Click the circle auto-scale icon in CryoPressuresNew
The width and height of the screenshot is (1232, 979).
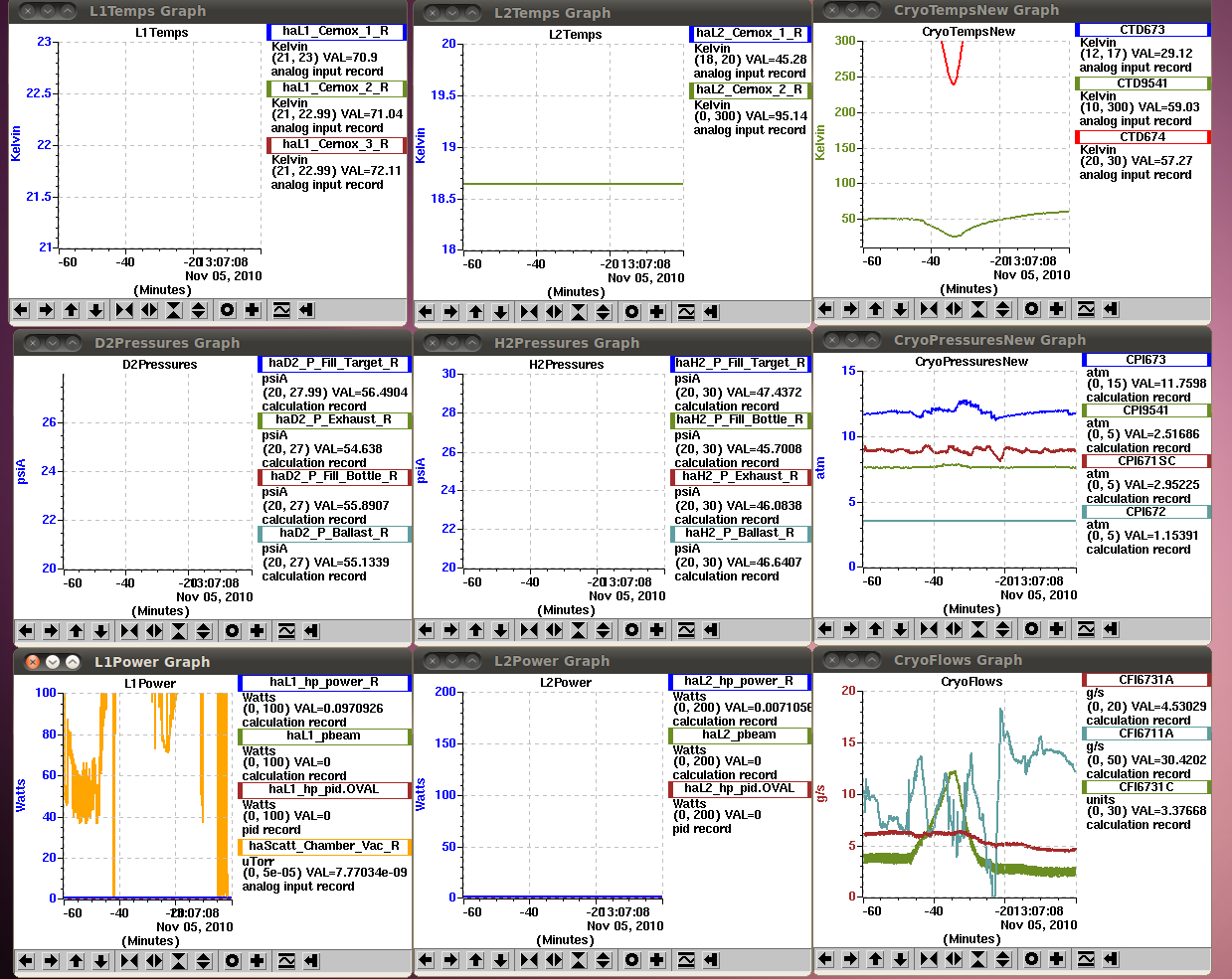coord(1032,629)
